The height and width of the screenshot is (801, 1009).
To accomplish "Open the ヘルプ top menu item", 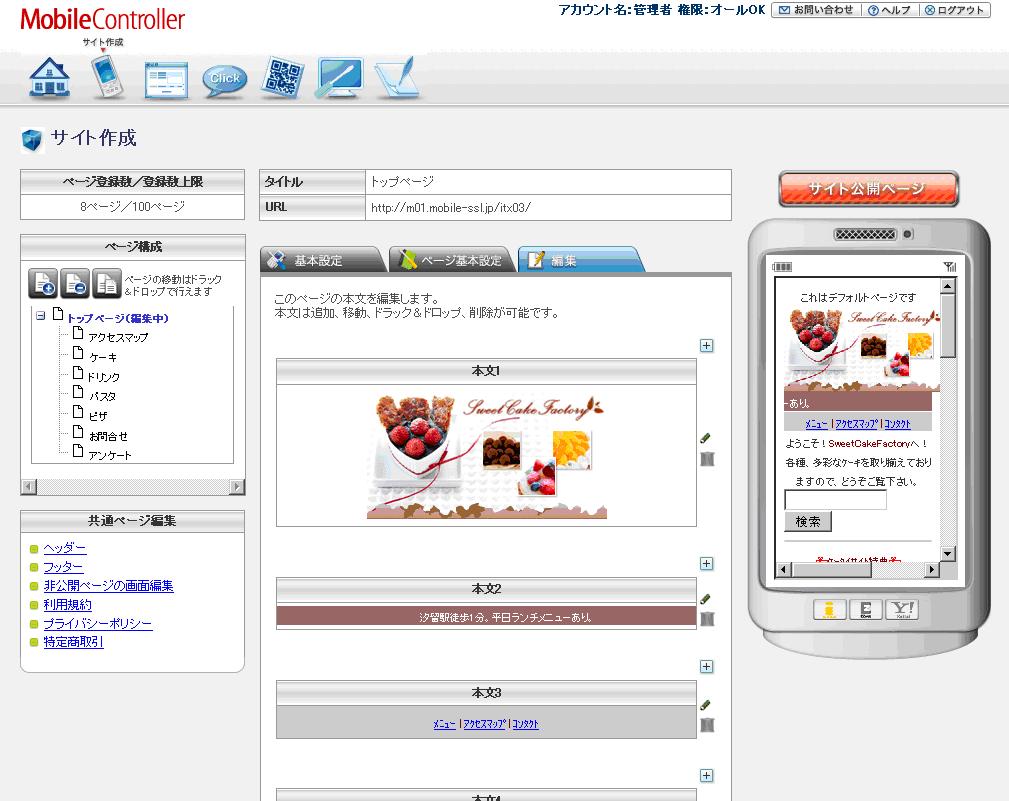I will click(x=890, y=10).
